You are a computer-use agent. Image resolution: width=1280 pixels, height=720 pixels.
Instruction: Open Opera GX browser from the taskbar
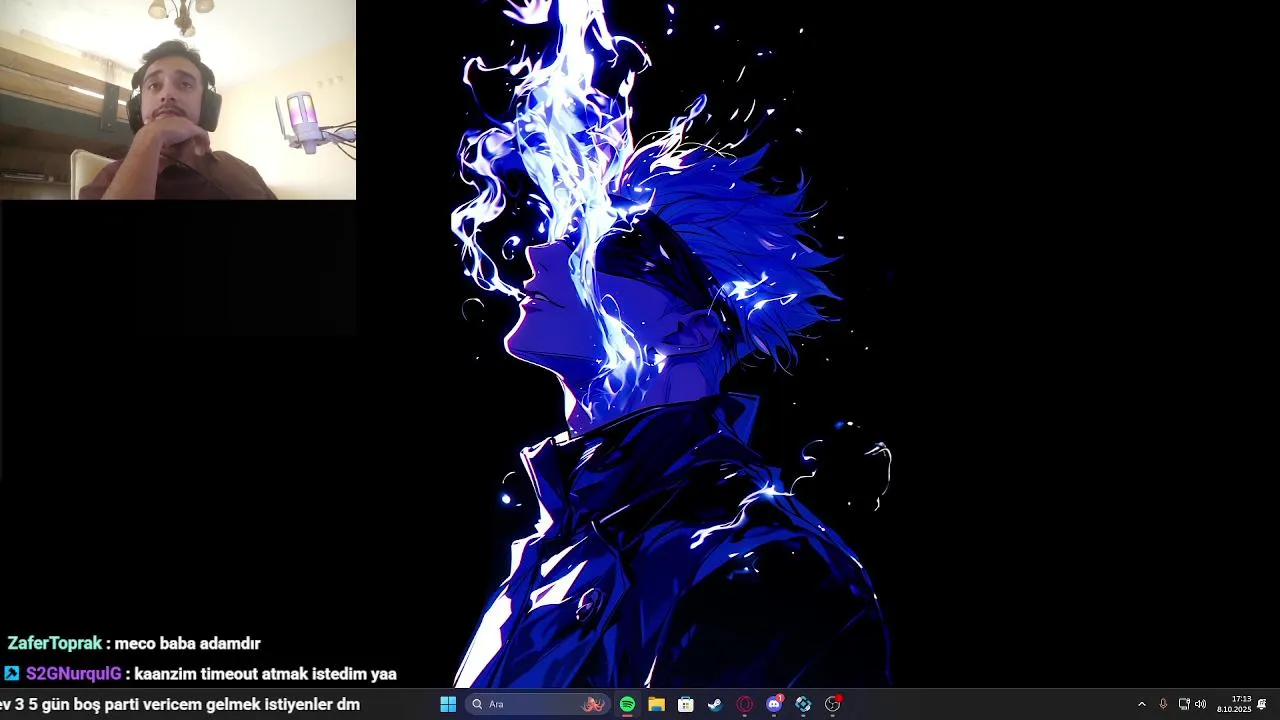coord(744,704)
